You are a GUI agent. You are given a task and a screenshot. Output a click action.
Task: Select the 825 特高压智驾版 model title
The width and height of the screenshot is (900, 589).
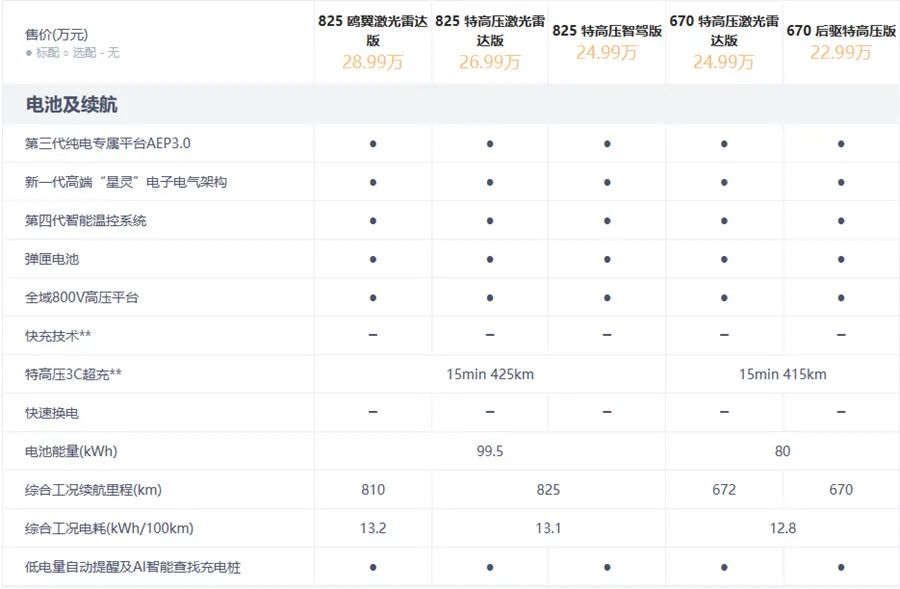[x=607, y=31]
